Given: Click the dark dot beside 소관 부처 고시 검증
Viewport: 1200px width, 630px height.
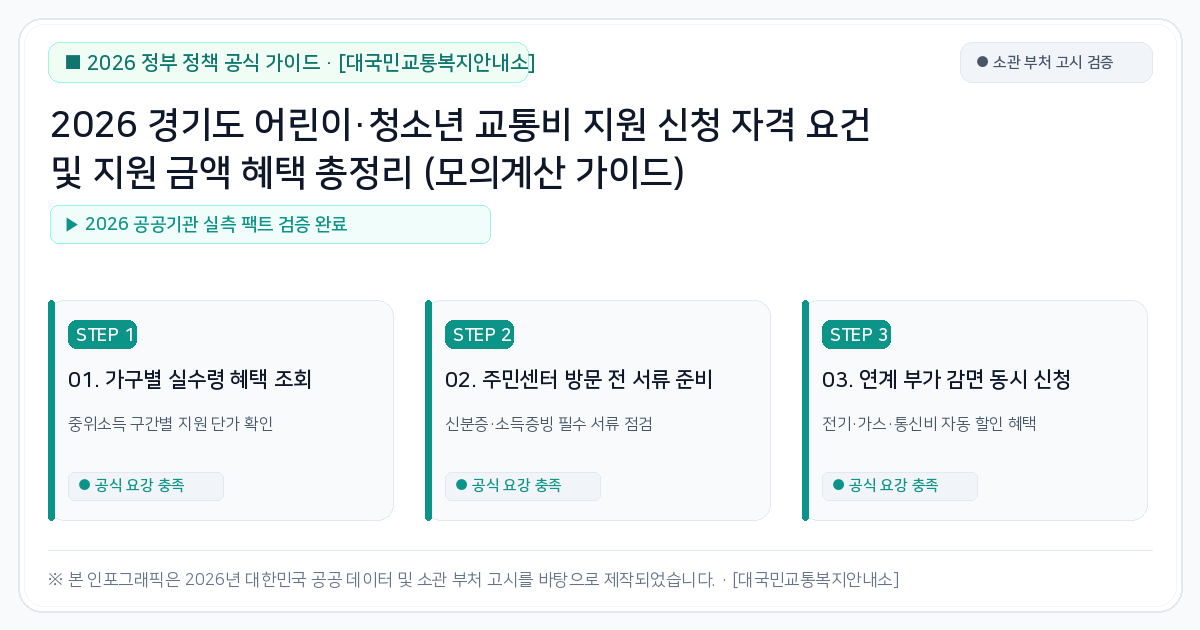Looking at the screenshot, I should click(982, 62).
